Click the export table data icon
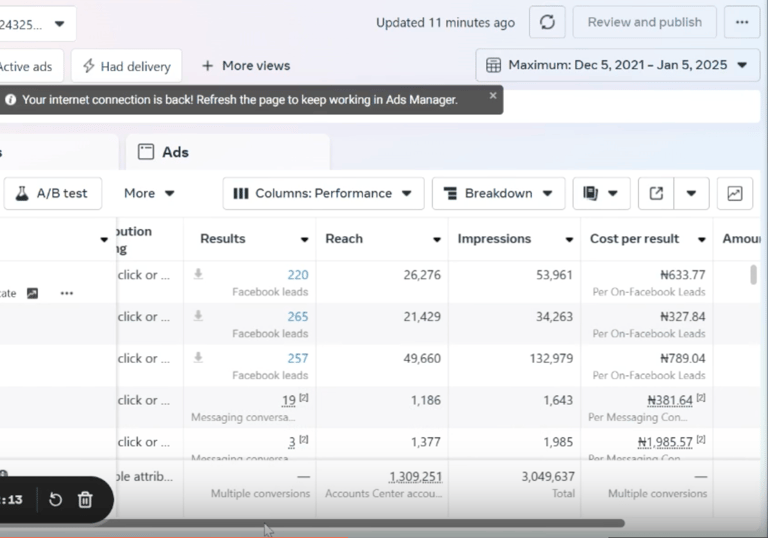768x538 pixels. (656, 194)
